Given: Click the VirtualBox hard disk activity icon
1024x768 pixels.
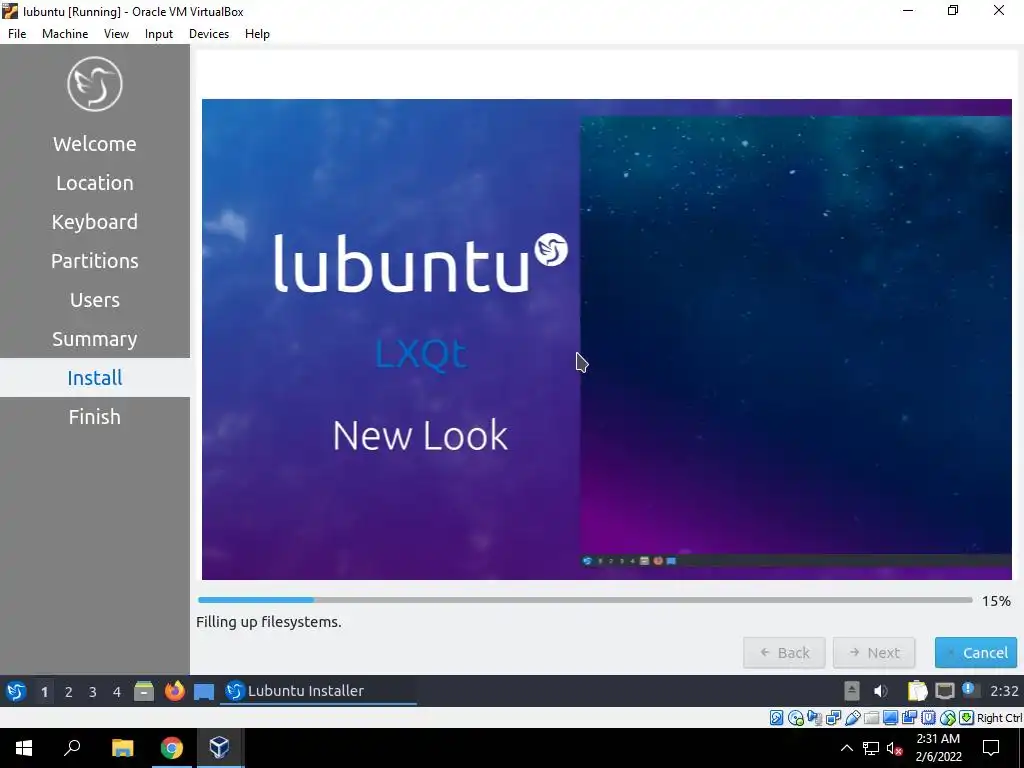Looking at the screenshot, I should tap(776, 718).
